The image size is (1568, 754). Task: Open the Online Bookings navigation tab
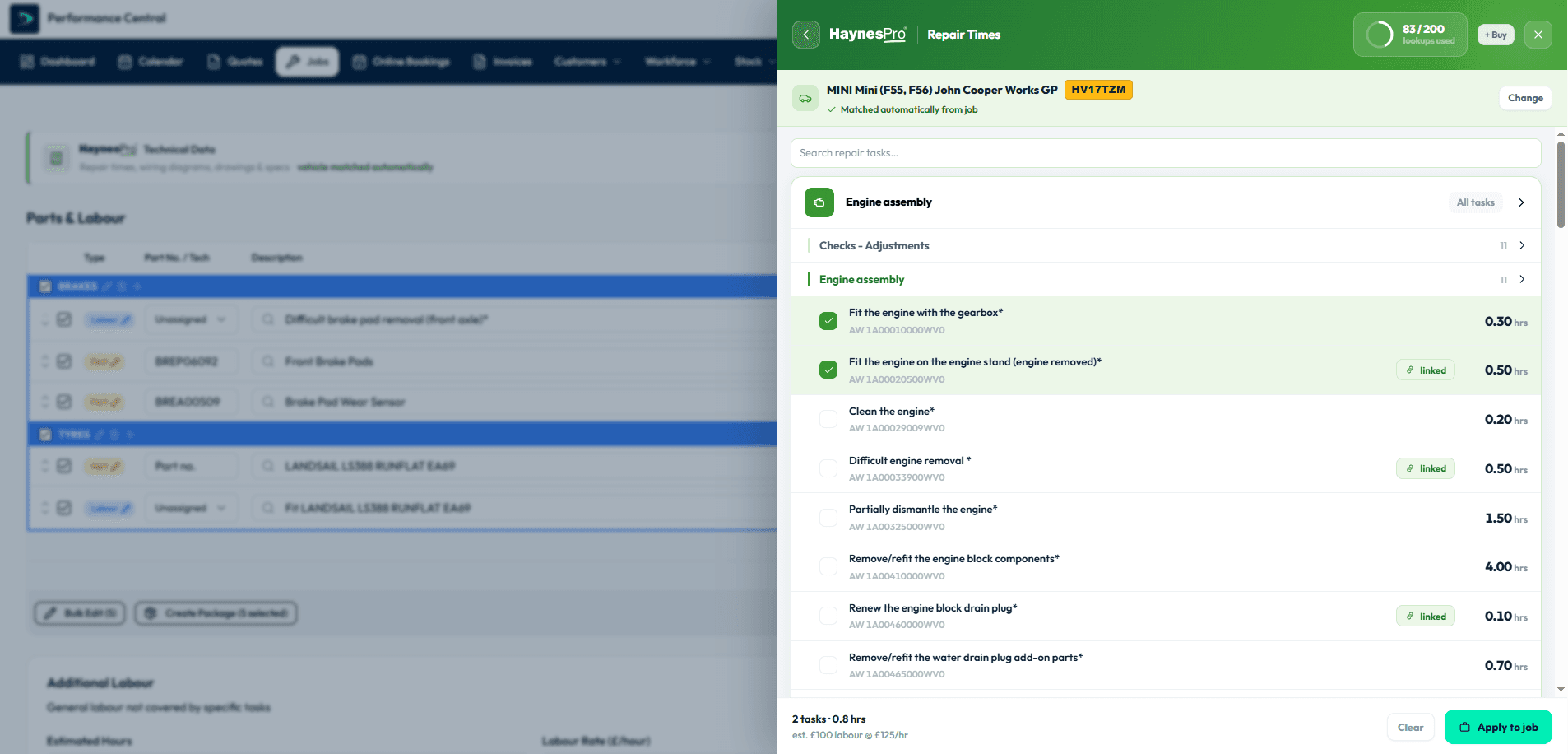click(x=401, y=62)
